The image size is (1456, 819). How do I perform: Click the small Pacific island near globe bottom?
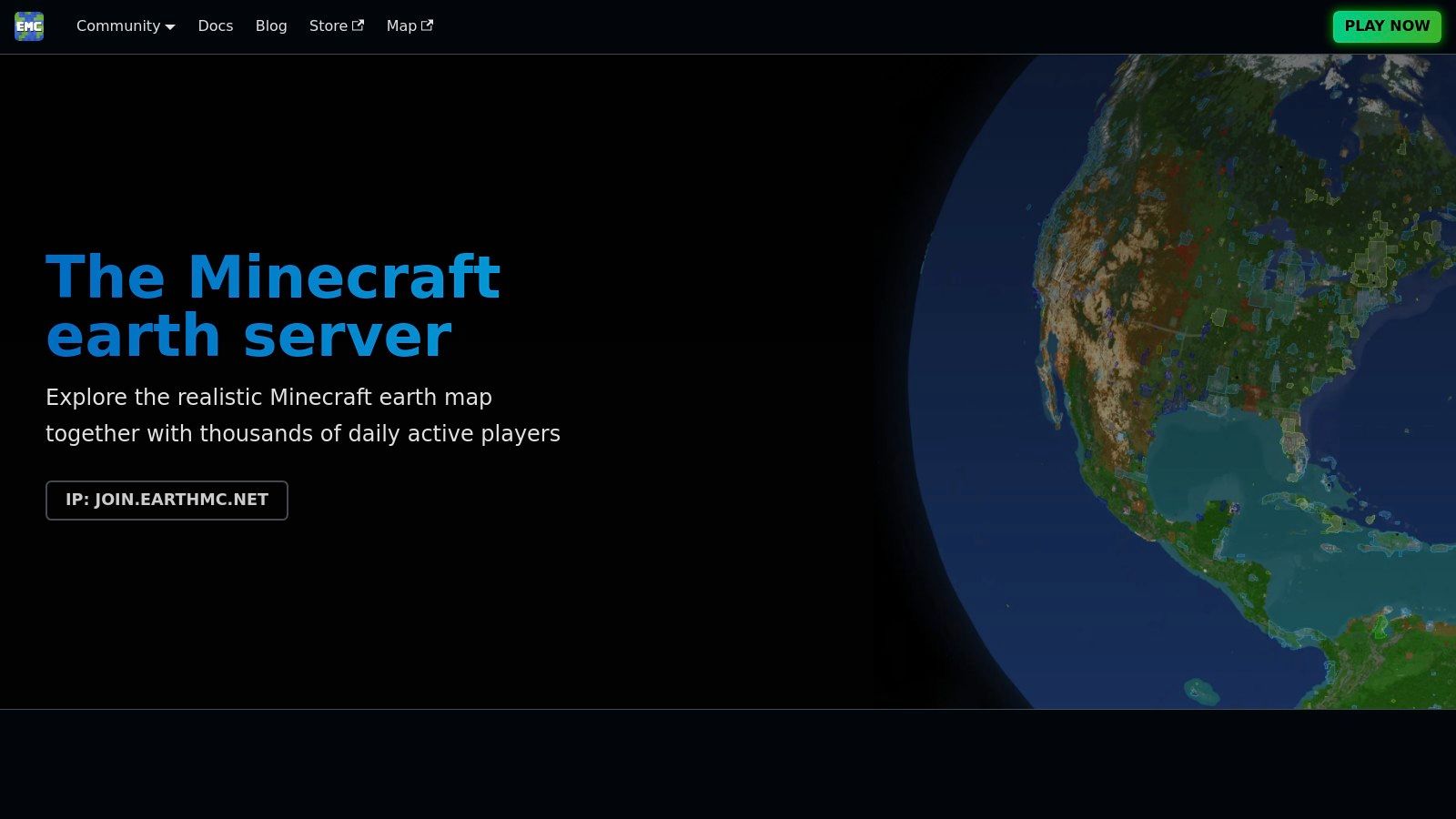[x=1201, y=692]
